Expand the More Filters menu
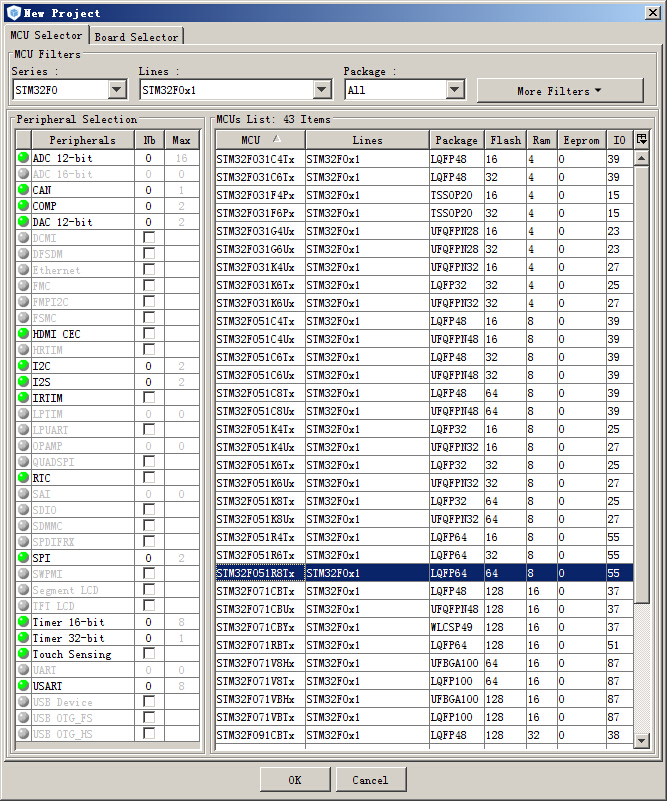Screen dimensions: 667x801 coord(560,91)
